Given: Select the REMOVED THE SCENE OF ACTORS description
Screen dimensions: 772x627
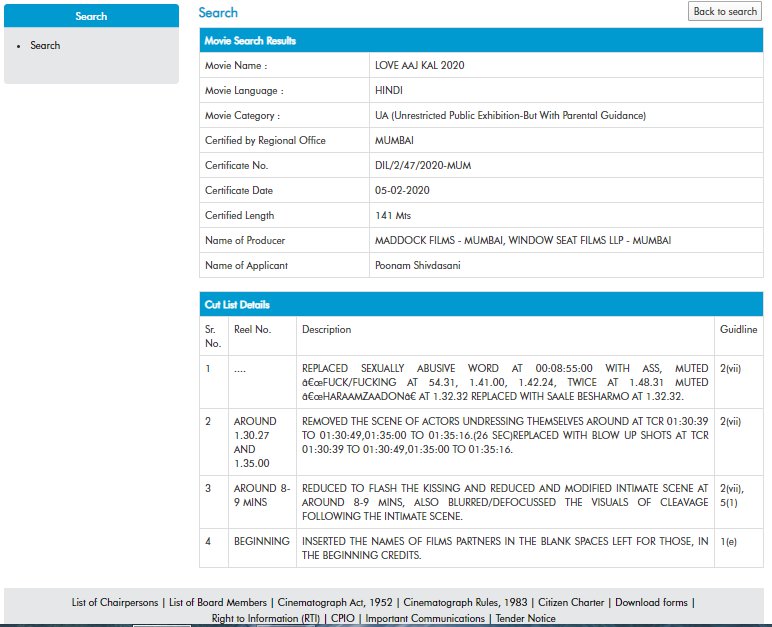Looking at the screenshot, I should (x=505, y=435).
